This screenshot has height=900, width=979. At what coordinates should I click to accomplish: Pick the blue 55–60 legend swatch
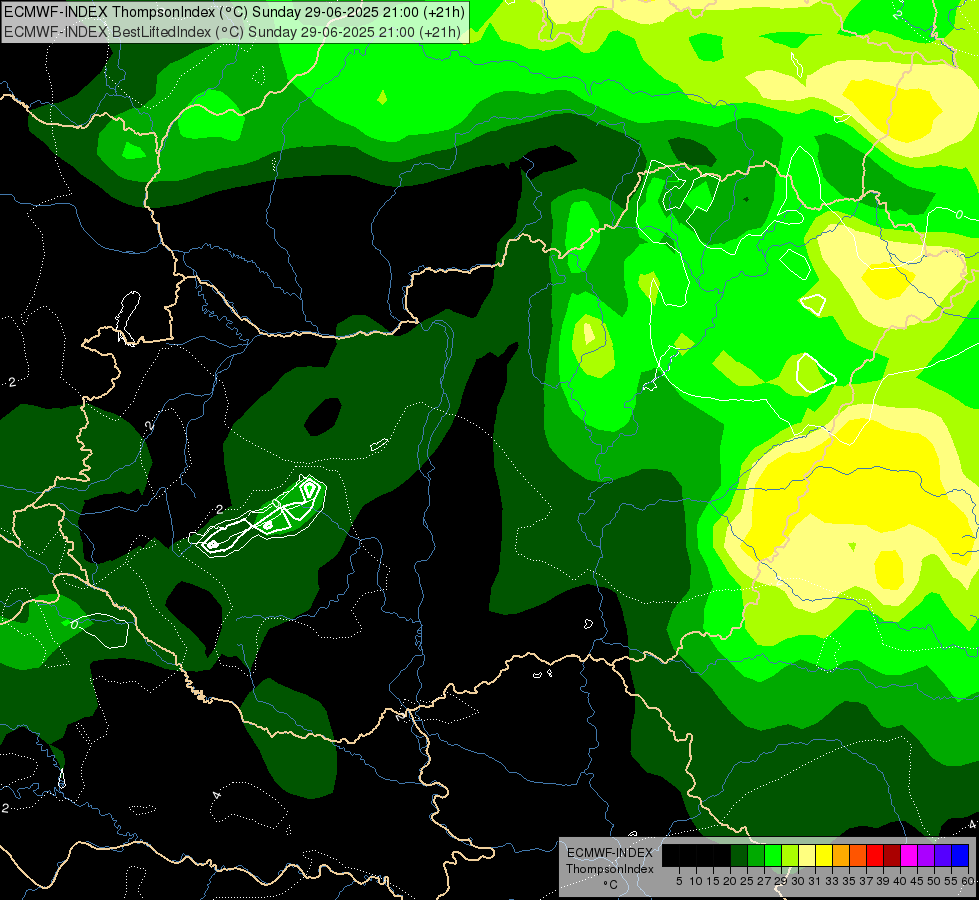click(x=960, y=855)
